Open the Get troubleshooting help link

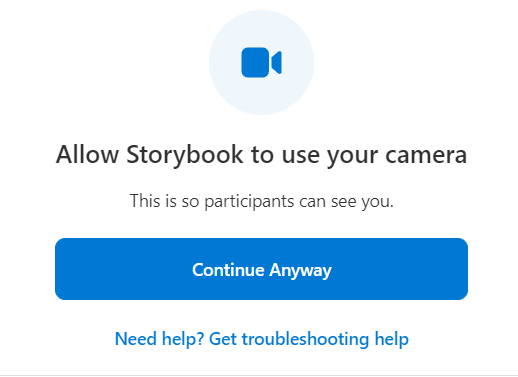click(309, 339)
